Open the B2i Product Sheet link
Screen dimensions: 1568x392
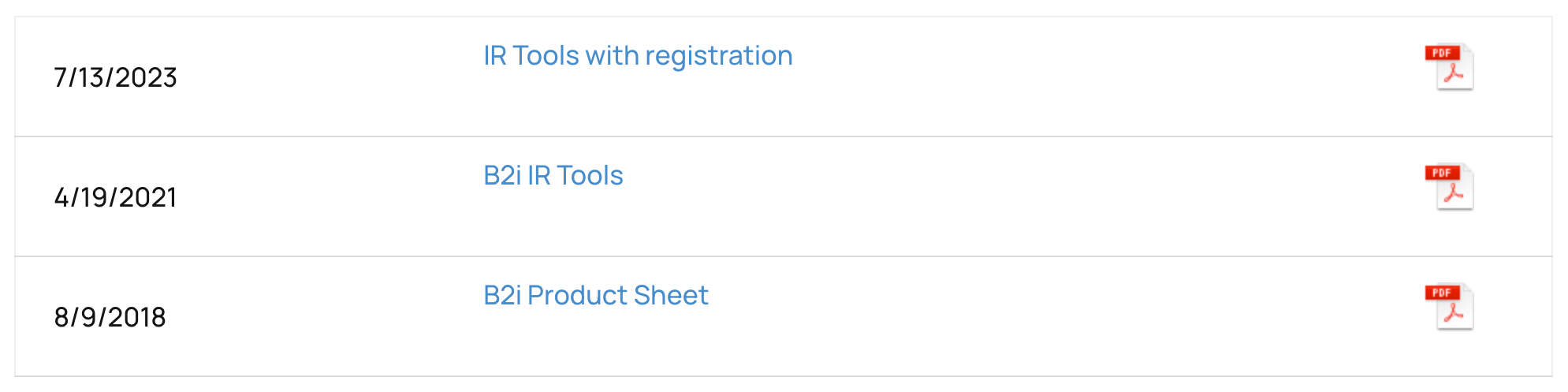coord(595,296)
